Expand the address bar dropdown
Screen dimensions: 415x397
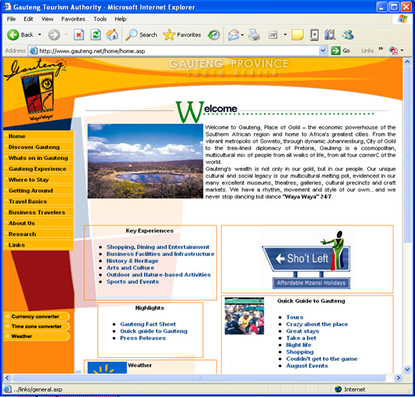click(323, 51)
